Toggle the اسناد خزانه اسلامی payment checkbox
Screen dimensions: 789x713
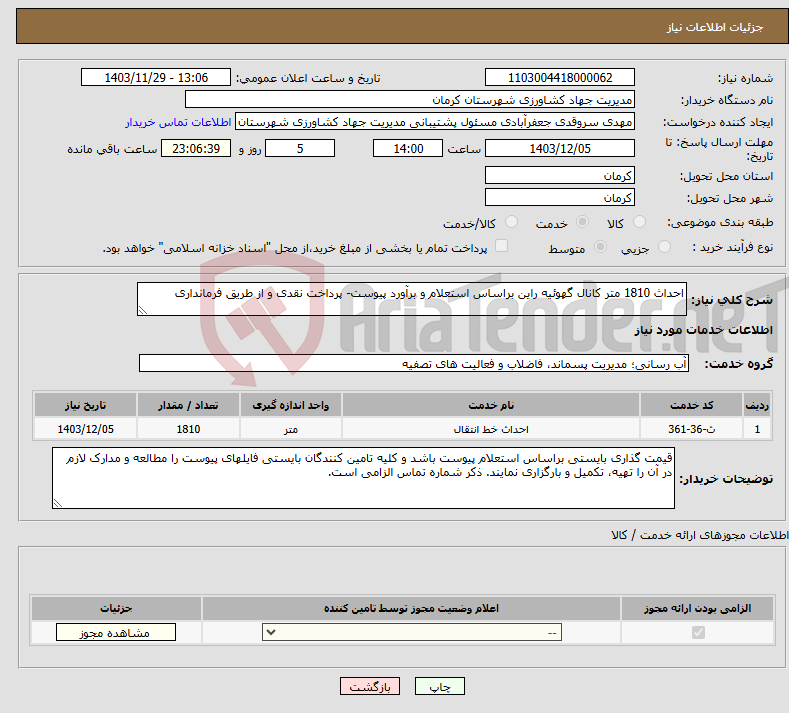point(501,246)
